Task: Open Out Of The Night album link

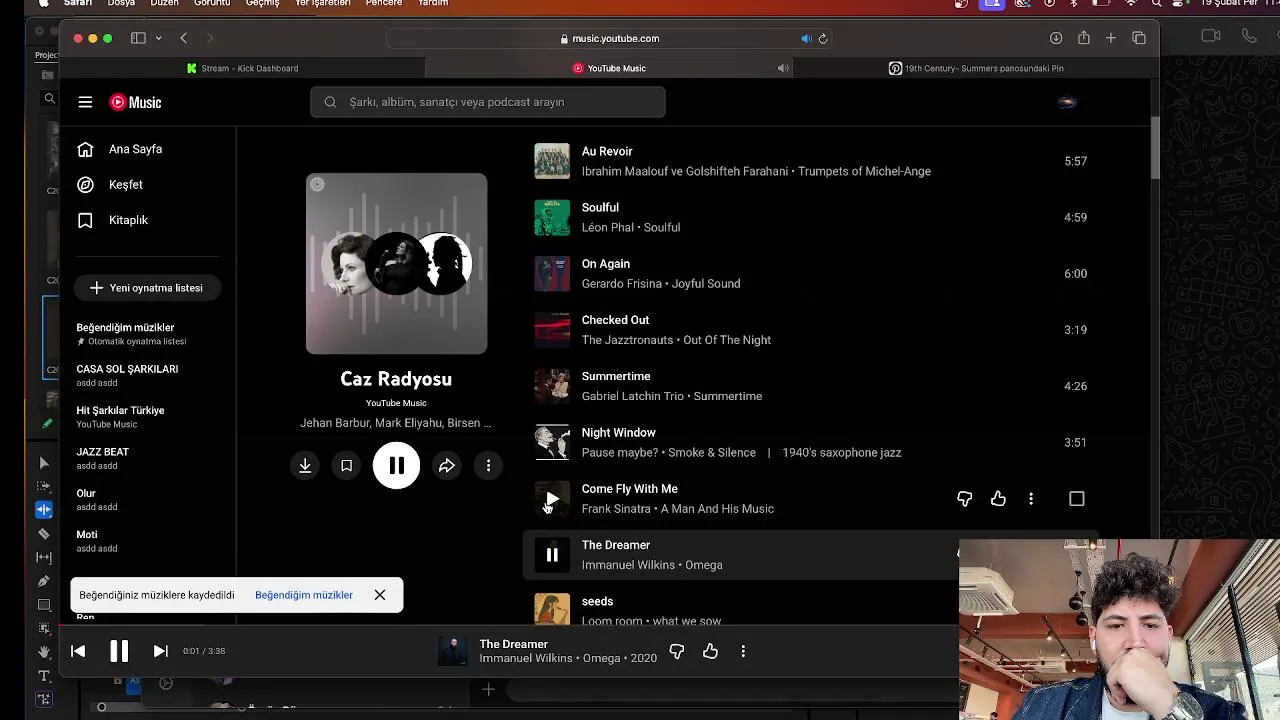Action: point(727,340)
